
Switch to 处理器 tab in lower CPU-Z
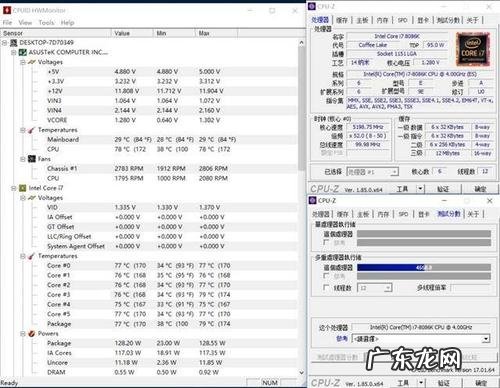(x=321, y=214)
